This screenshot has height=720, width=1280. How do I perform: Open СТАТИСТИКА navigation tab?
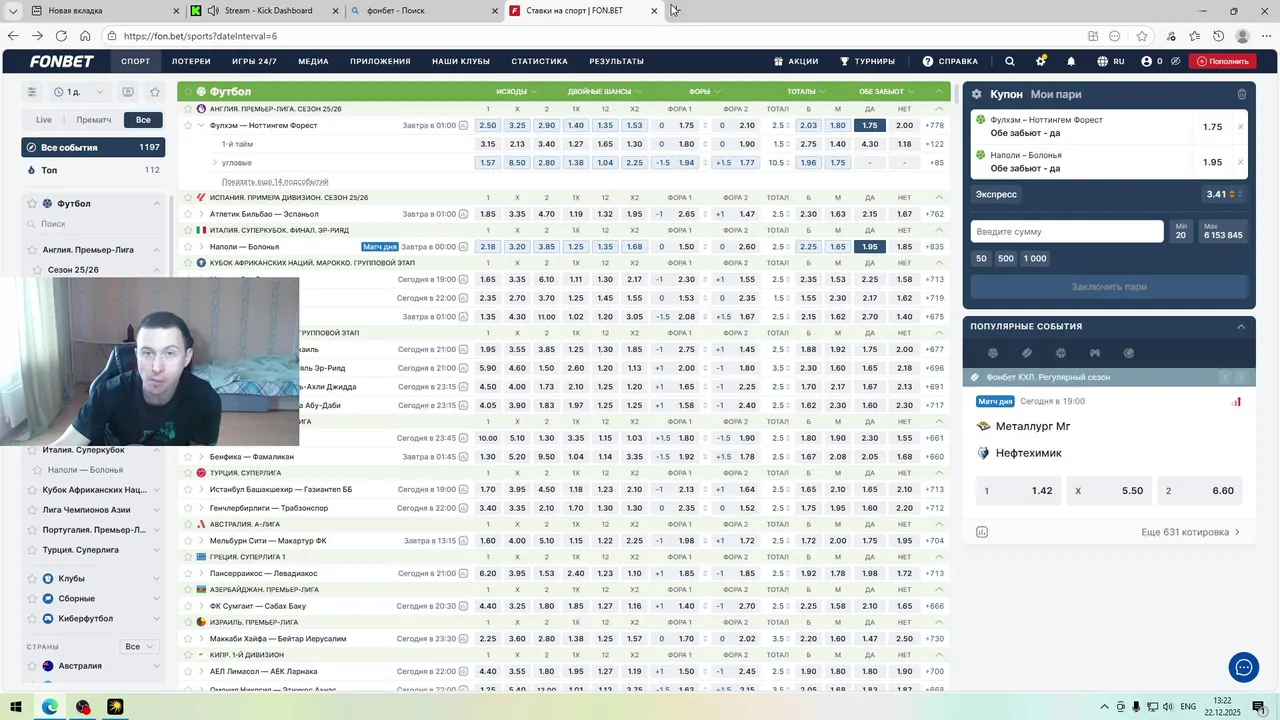[x=540, y=61]
